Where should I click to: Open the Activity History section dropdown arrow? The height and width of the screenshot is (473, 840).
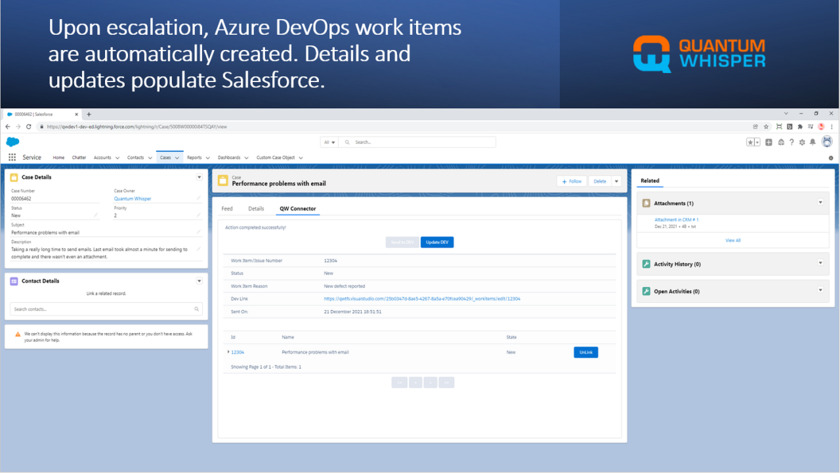point(820,263)
